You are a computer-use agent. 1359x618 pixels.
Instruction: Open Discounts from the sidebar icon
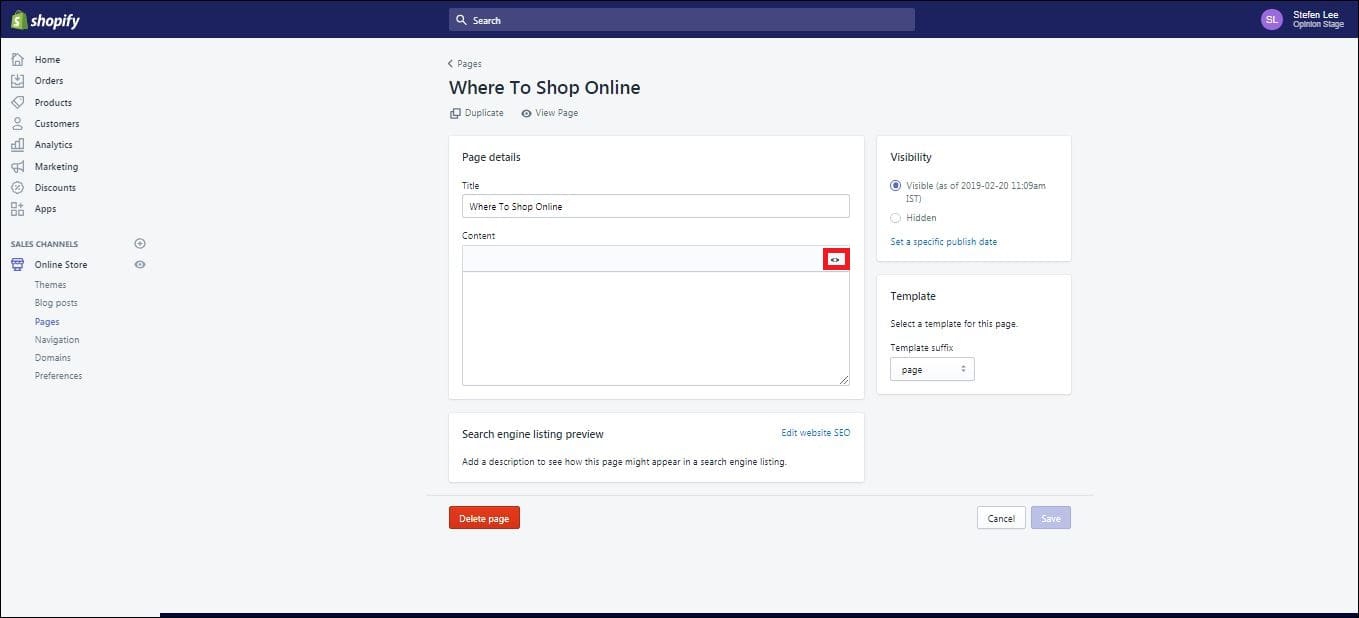[18, 187]
